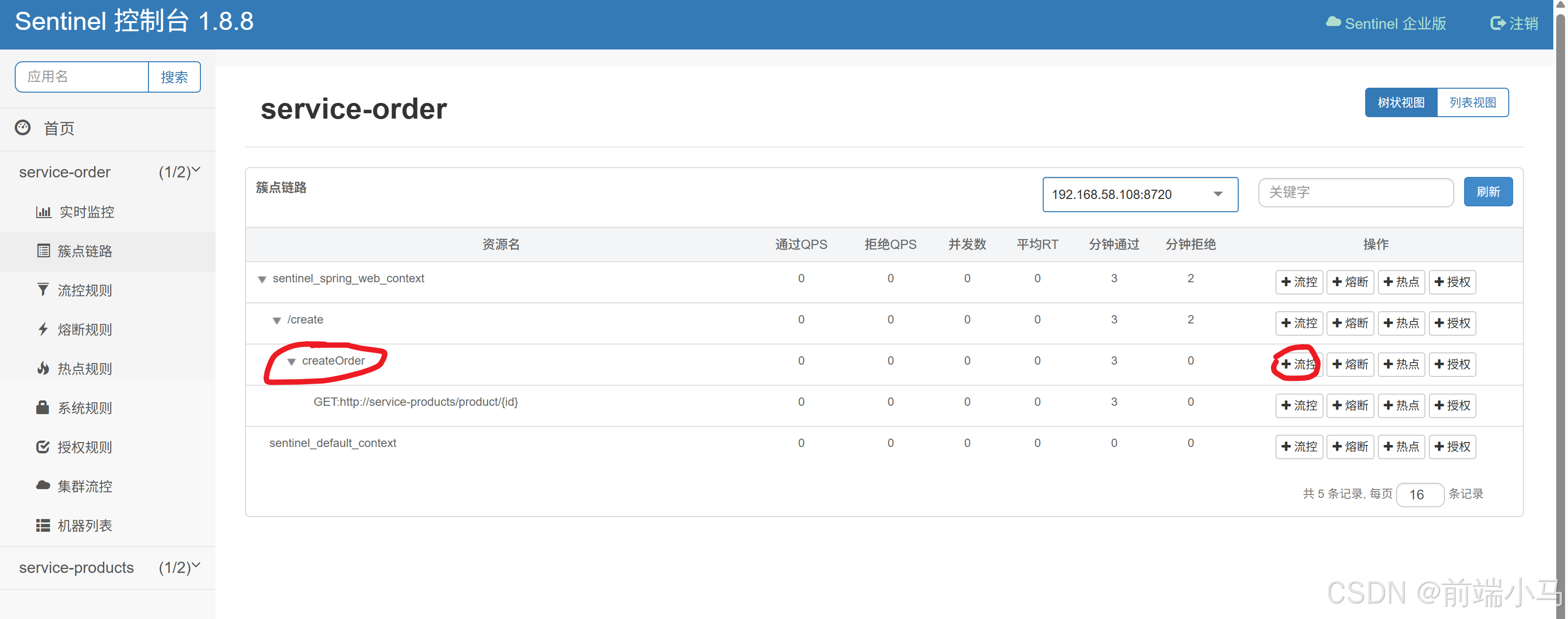Viewport: 1568px width, 619px height.
Task: Add 热点 rule for sentinel_spring_web_context
Action: pyautogui.click(x=1401, y=282)
